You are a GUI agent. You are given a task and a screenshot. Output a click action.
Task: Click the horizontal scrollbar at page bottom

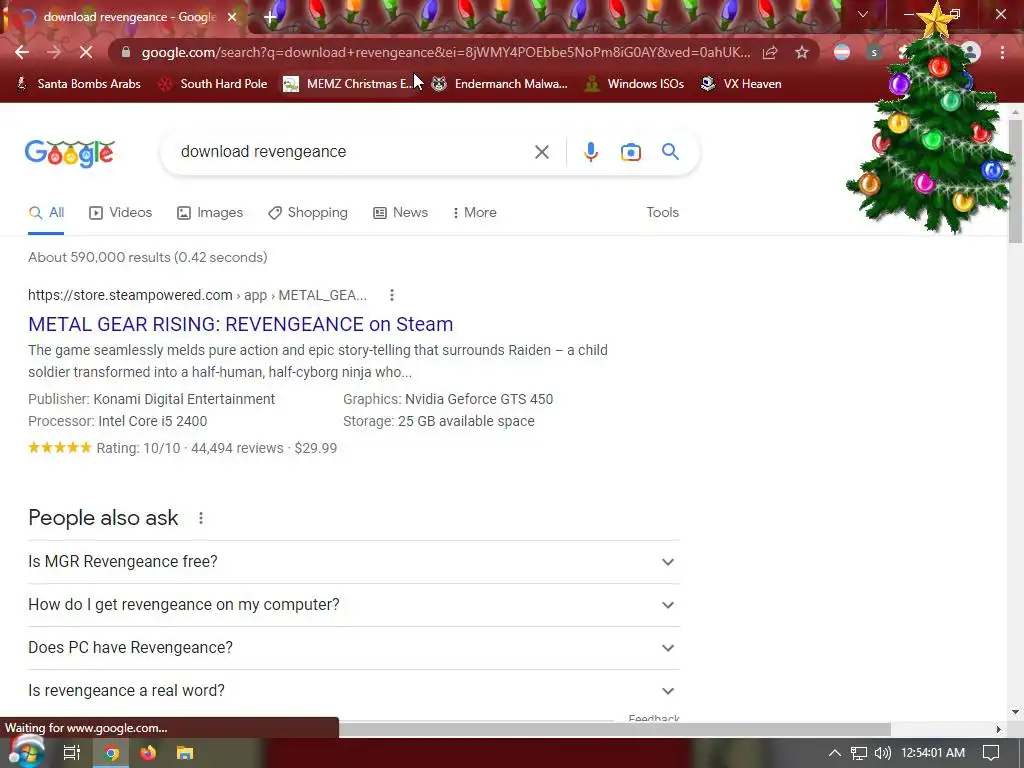pyautogui.click(x=615, y=729)
